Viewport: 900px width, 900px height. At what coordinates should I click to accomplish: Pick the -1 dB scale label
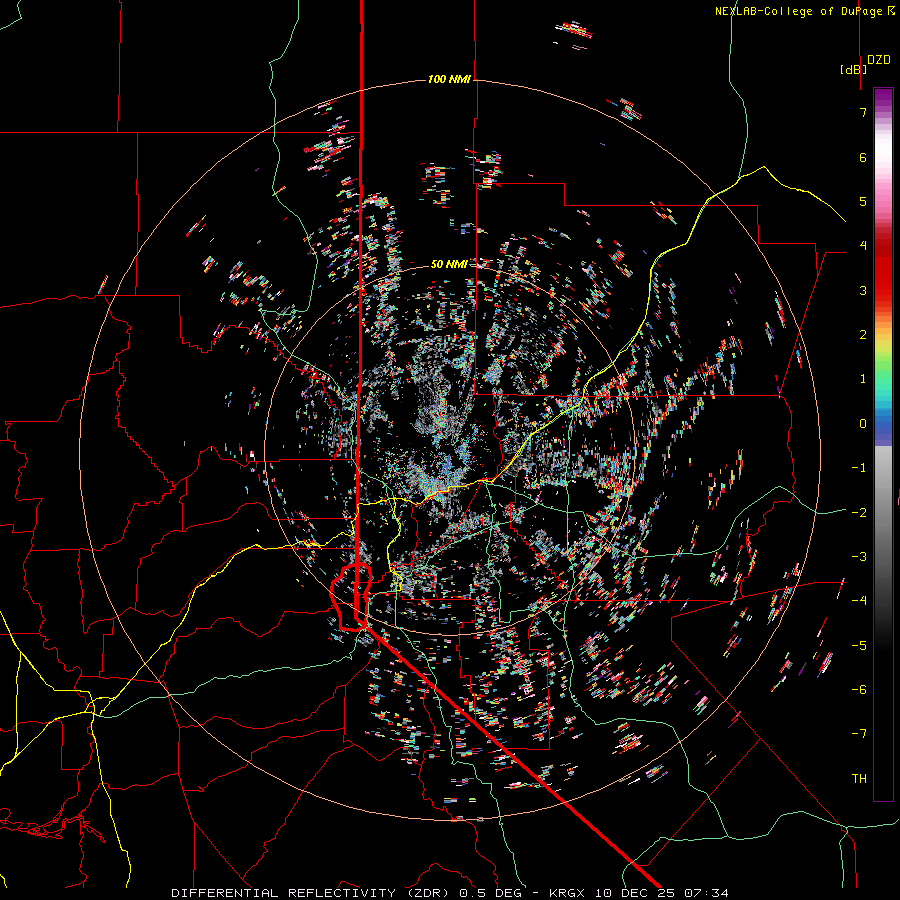pyautogui.click(x=859, y=468)
